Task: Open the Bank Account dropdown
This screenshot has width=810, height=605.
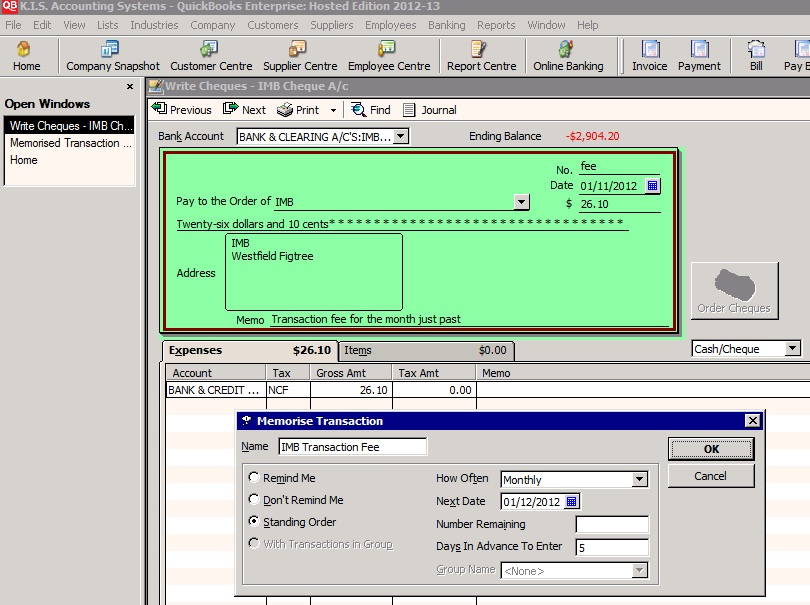Action: click(400, 136)
